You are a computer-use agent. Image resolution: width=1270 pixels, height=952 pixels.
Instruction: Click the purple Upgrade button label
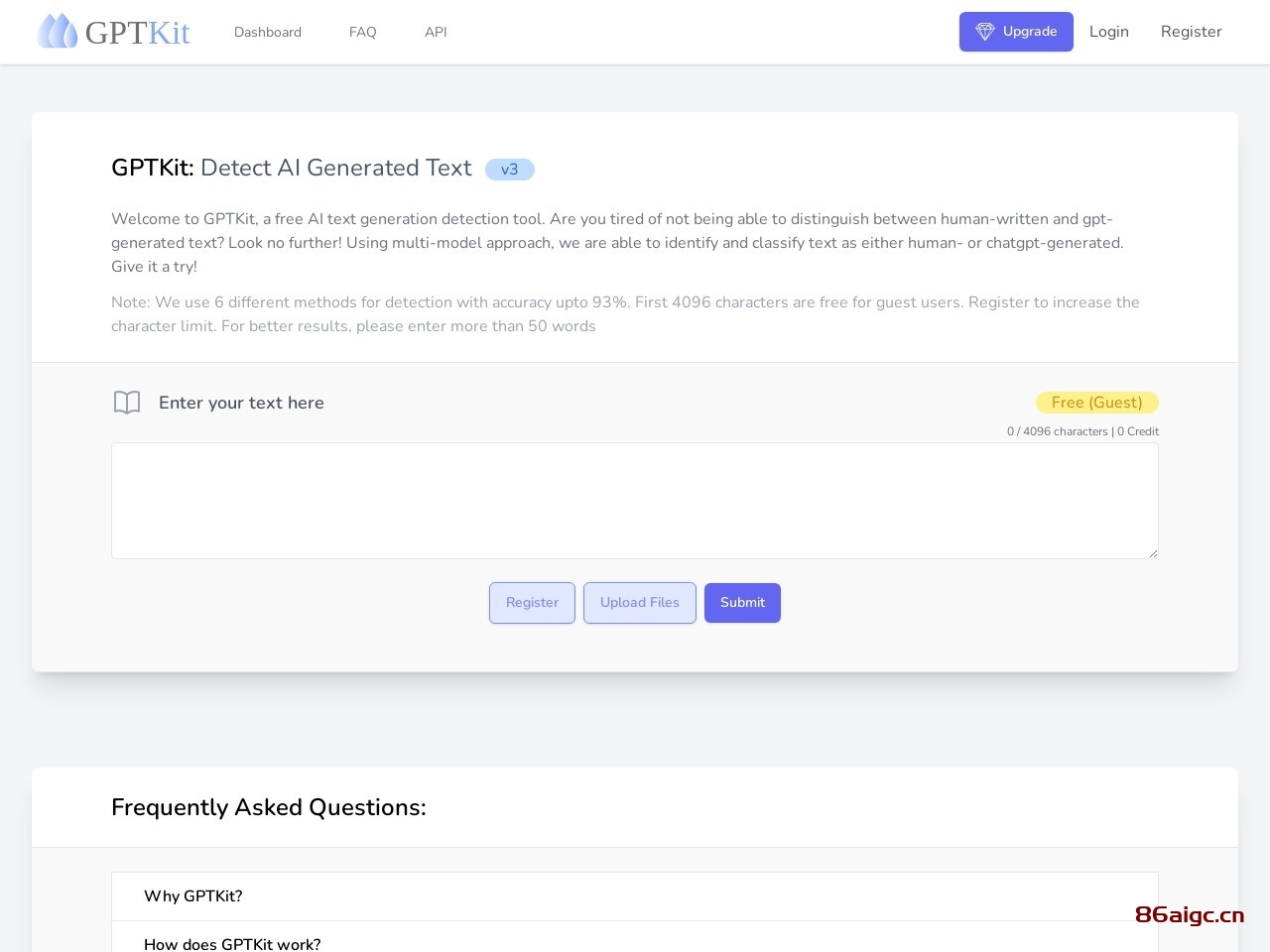pyautogui.click(x=1030, y=32)
